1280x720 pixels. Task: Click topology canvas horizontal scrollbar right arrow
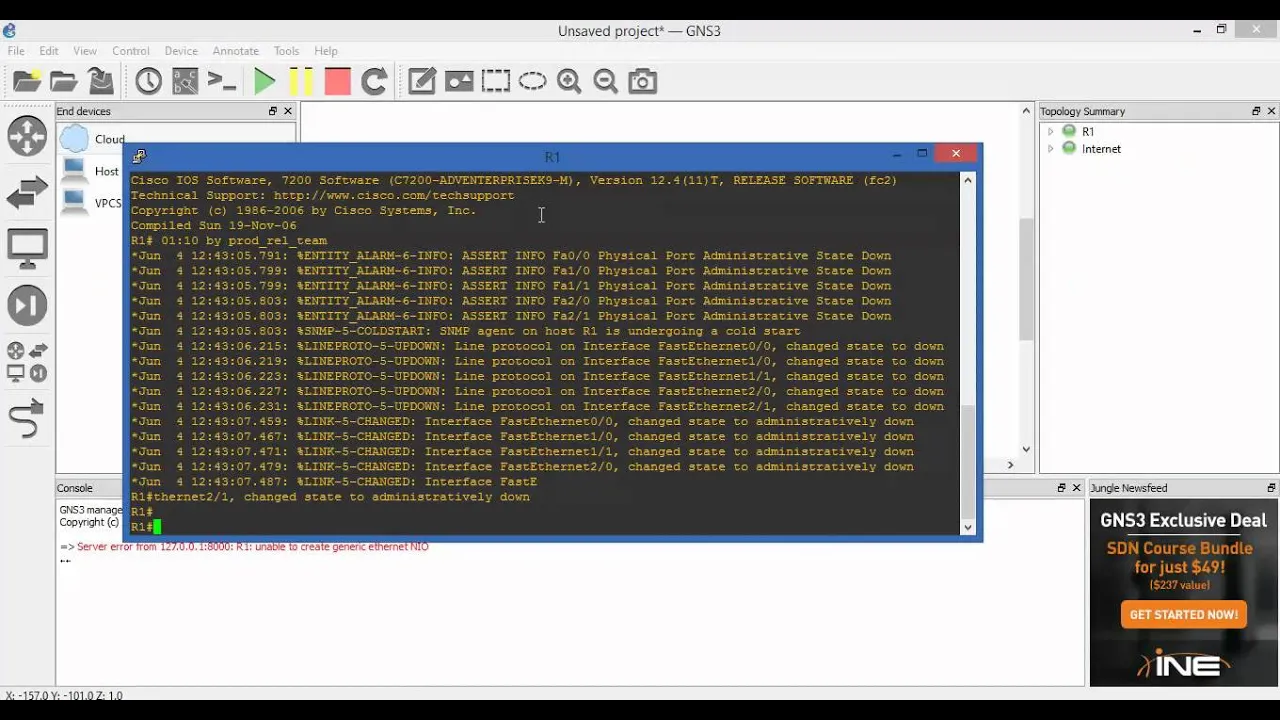pyautogui.click(x=1010, y=464)
